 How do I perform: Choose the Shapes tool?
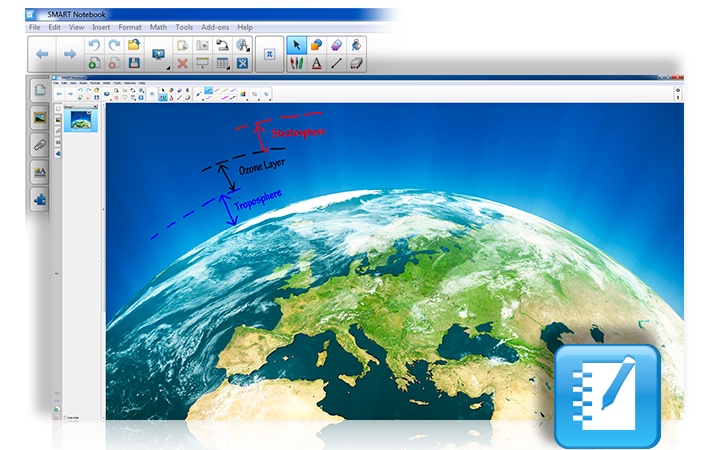[316, 45]
